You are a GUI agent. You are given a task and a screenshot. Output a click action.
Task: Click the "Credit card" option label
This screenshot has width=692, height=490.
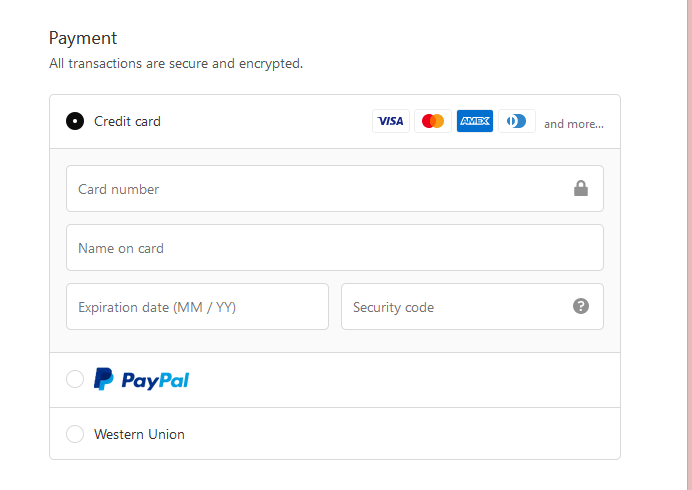point(127,121)
